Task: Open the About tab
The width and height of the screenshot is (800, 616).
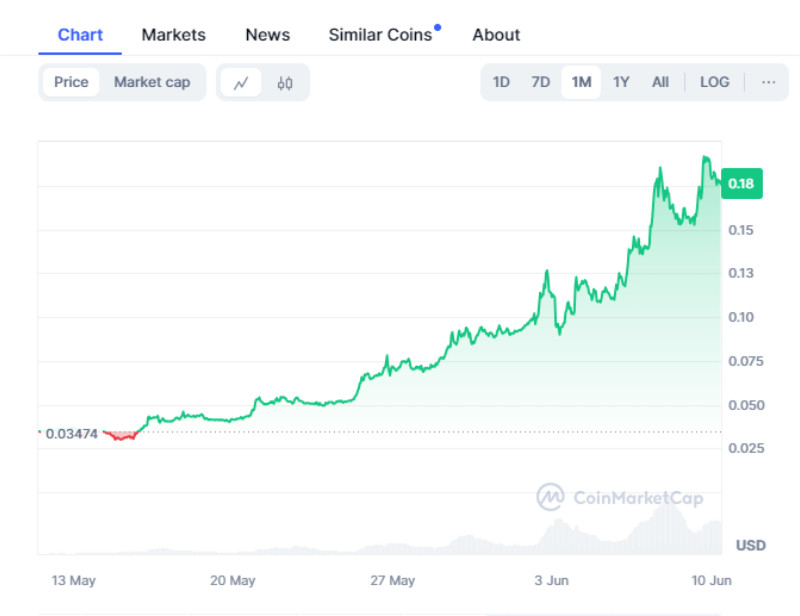Action: coord(496,35)
